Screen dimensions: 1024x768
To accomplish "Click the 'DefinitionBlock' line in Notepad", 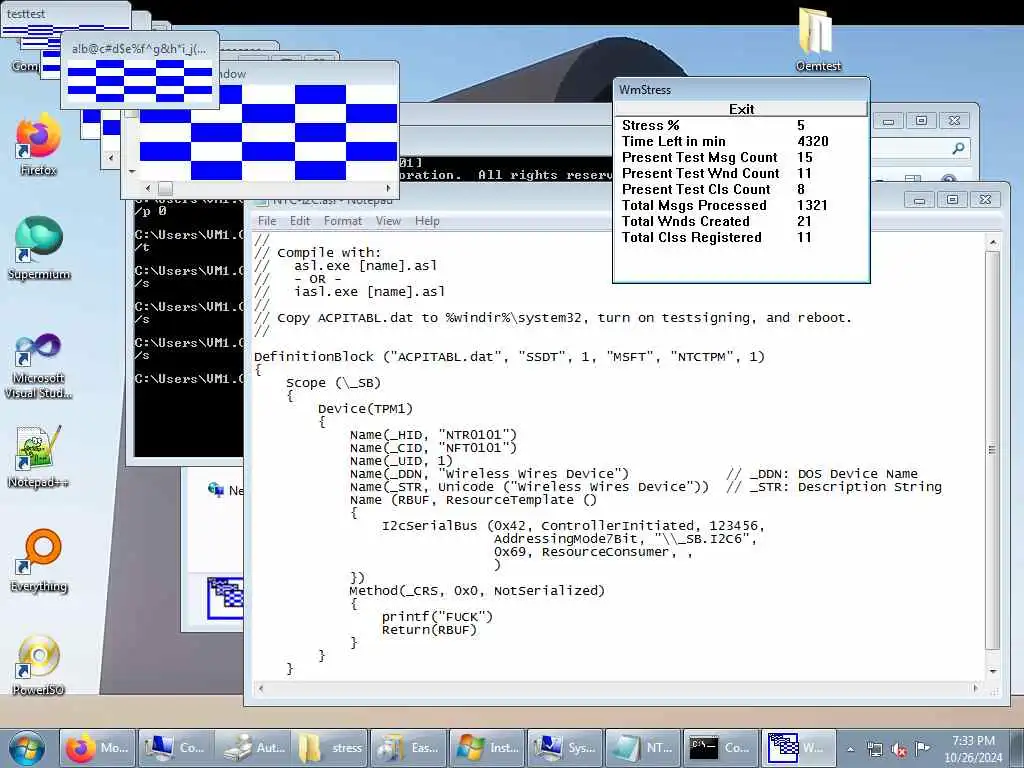I will click(x=509, y=357).
